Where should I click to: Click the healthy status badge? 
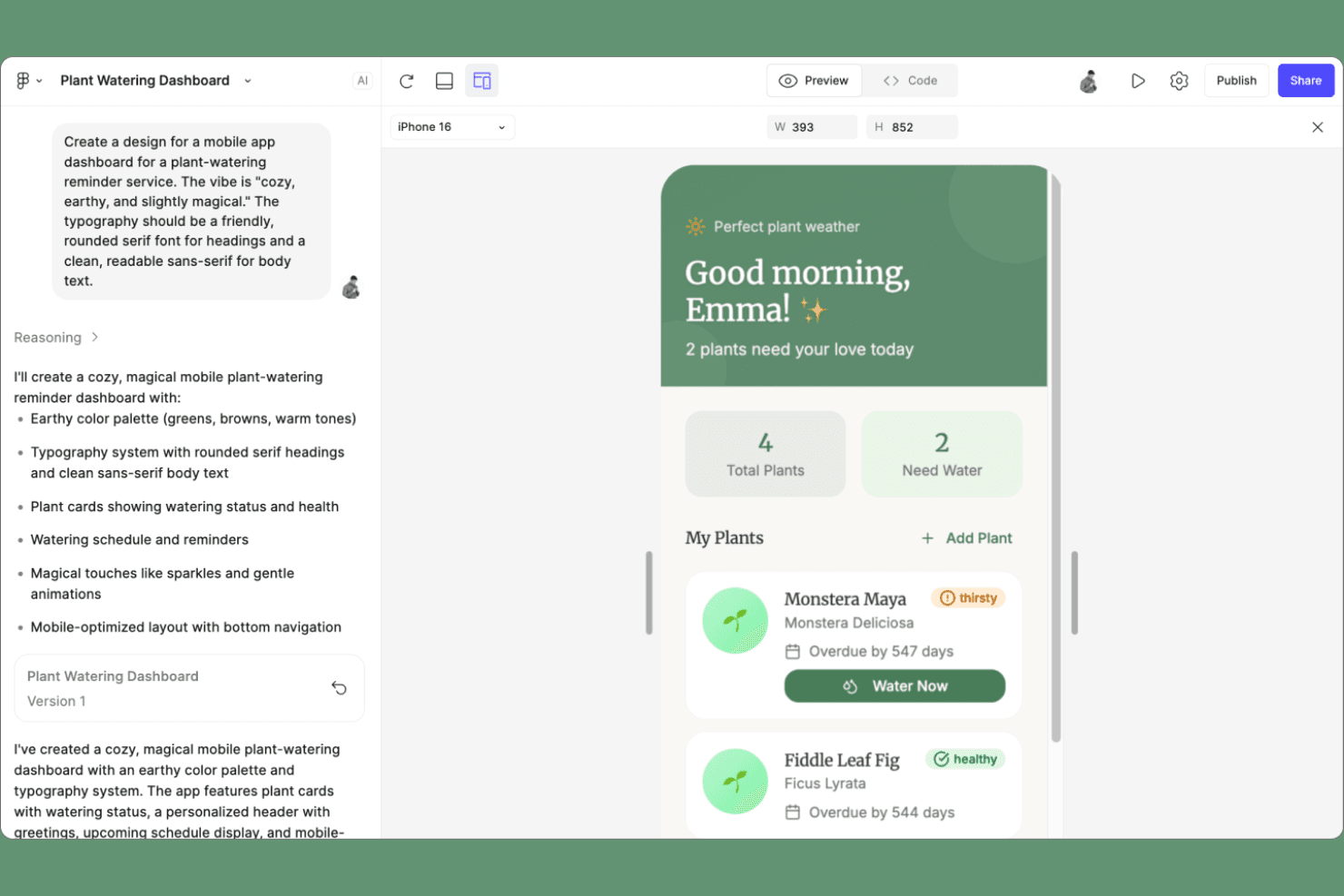pyautogui.click(x=965, y=759)
